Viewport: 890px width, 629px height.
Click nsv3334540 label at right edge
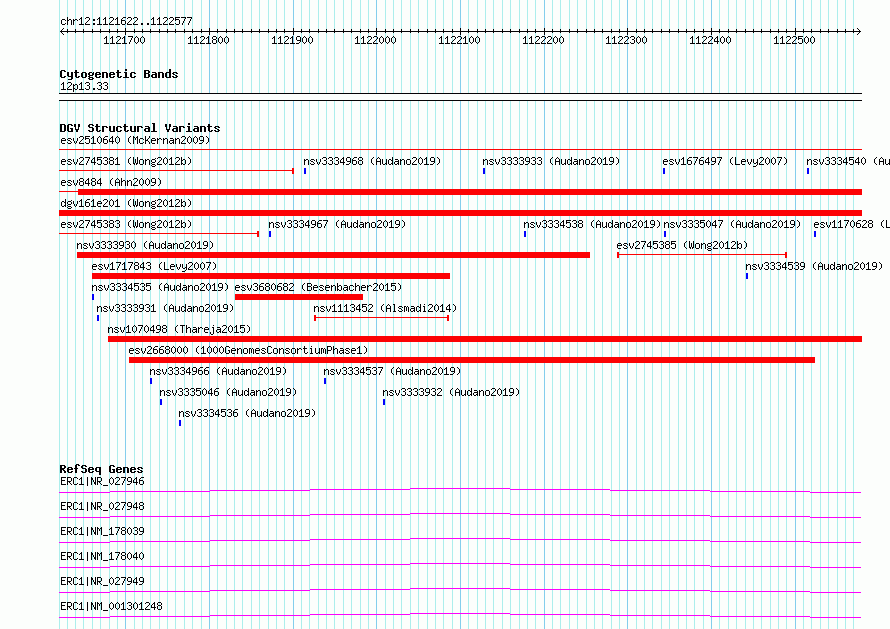tap(848, 161)
